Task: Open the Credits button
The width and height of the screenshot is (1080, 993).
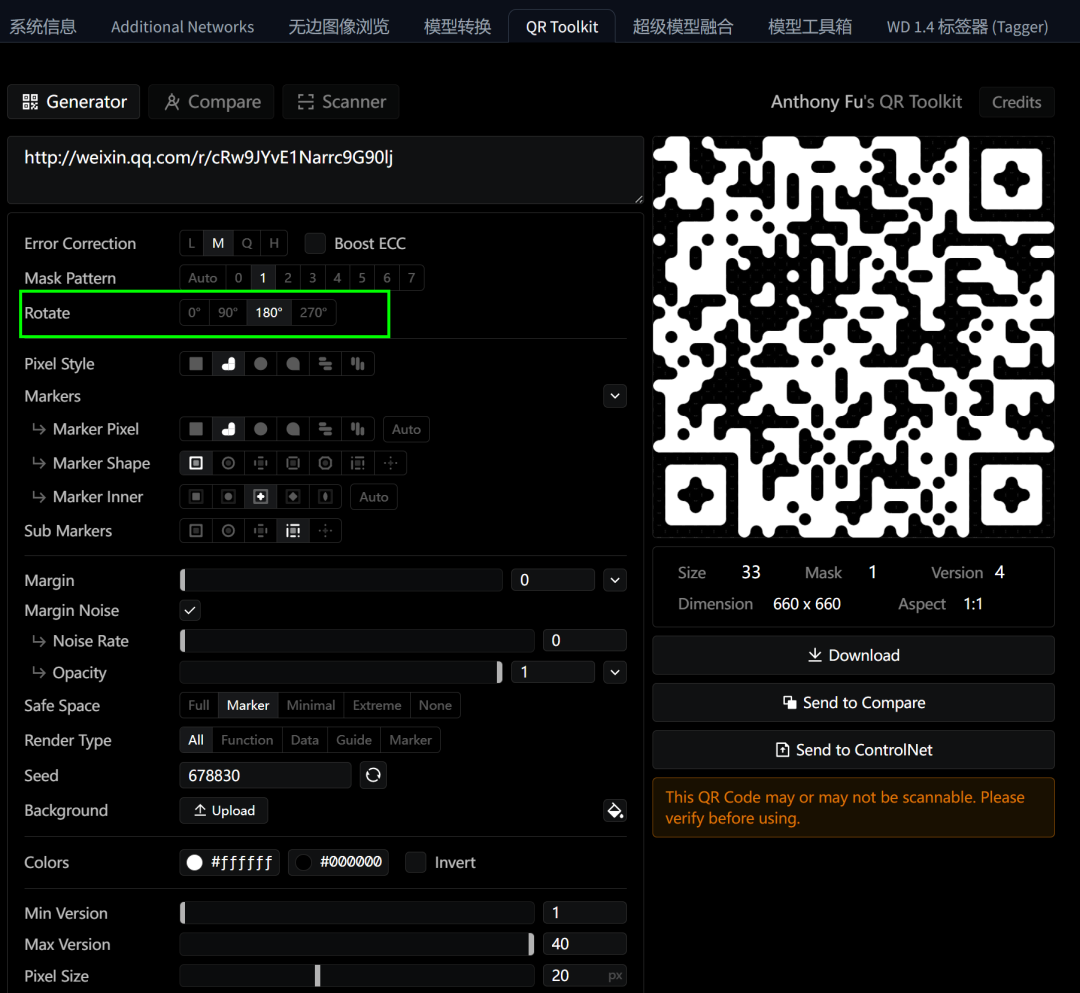Action: point(1016,102)
